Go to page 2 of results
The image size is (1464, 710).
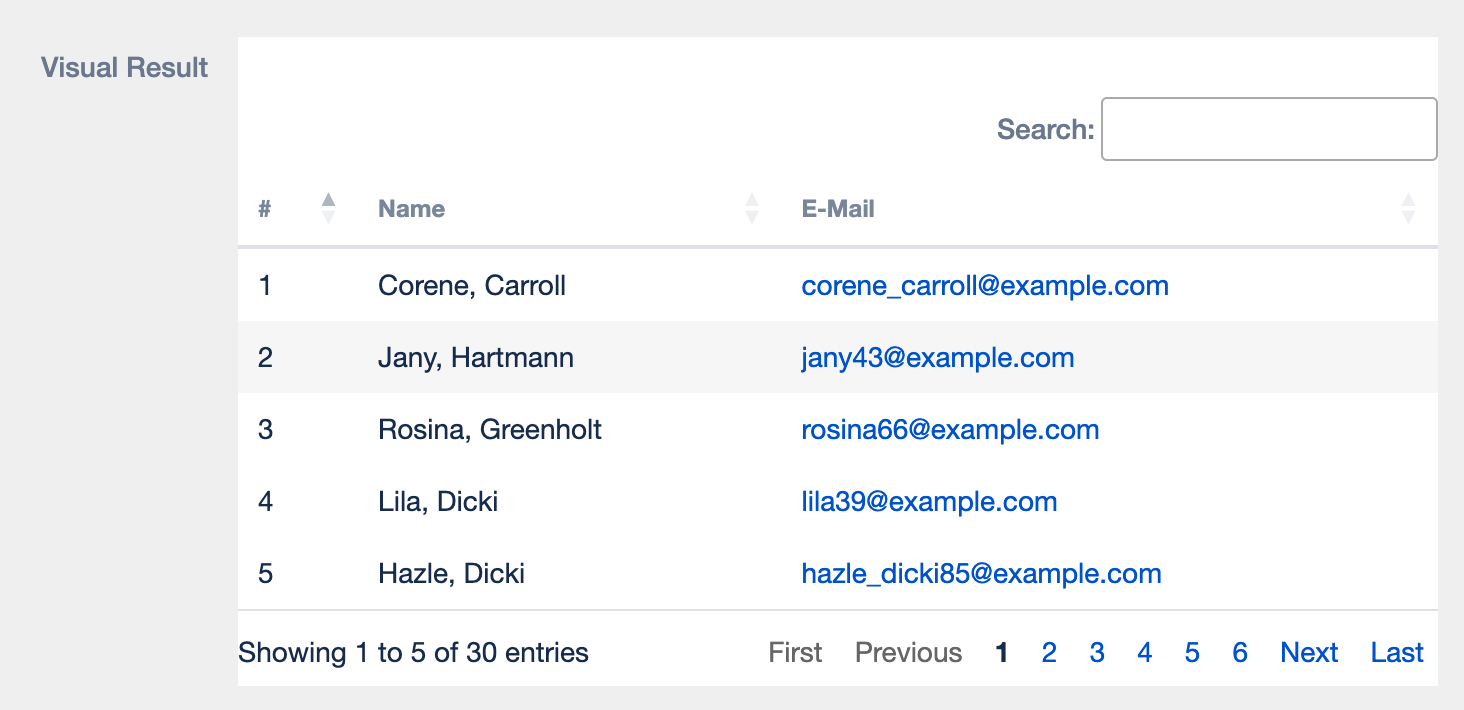pos(1048,653)
